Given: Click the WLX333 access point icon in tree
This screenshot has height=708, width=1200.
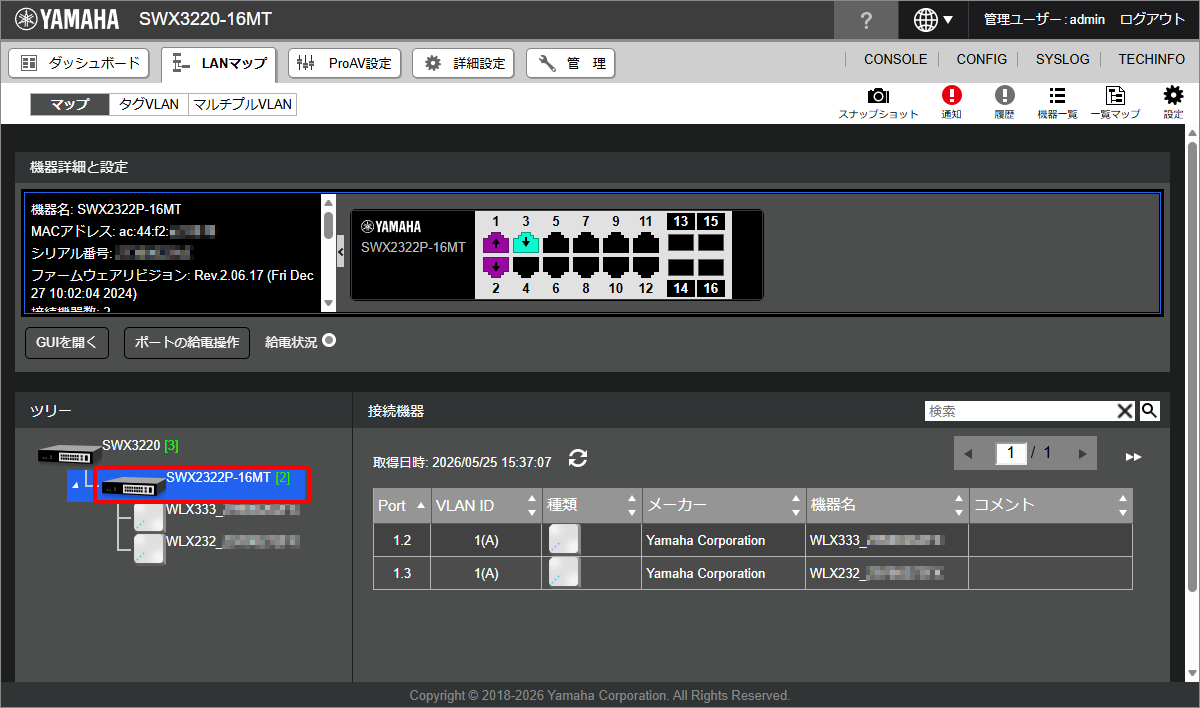Looking at the screenshot, I should pyautogui.click(x=149, y=518).
